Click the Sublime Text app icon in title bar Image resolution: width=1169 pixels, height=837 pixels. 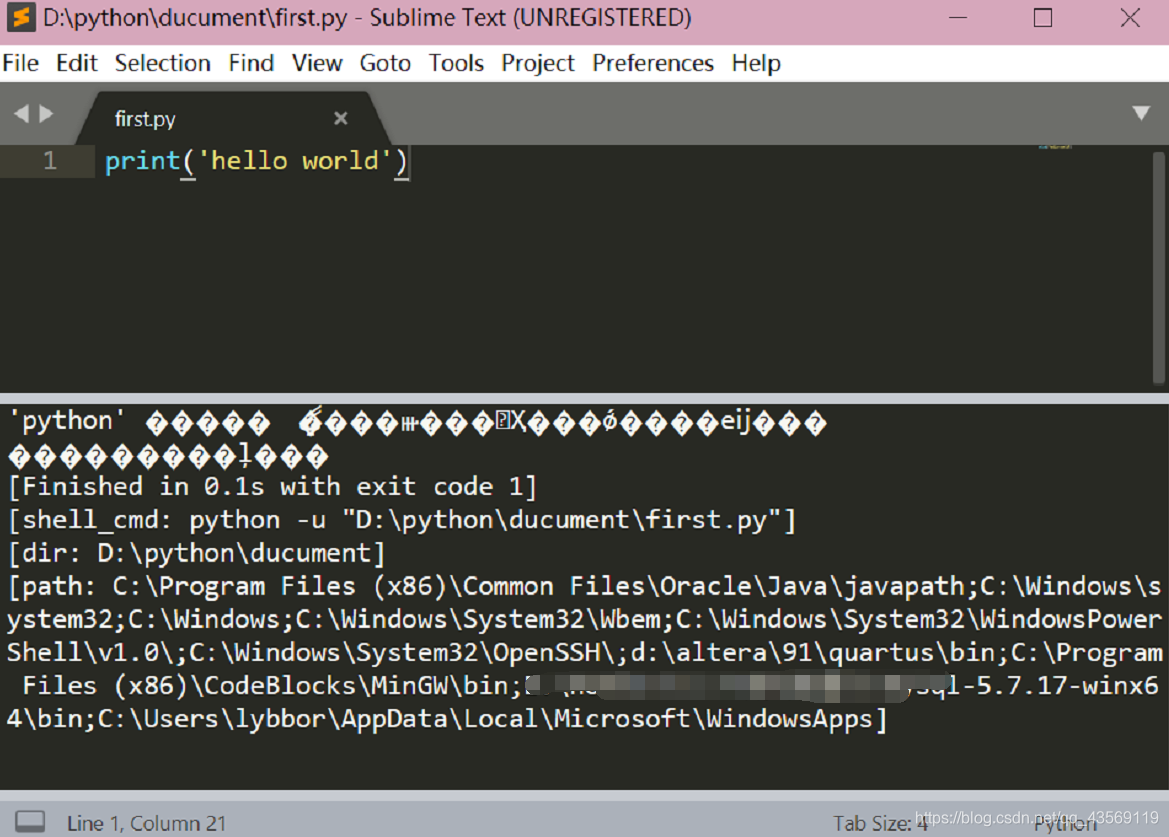tap(20, 18)
